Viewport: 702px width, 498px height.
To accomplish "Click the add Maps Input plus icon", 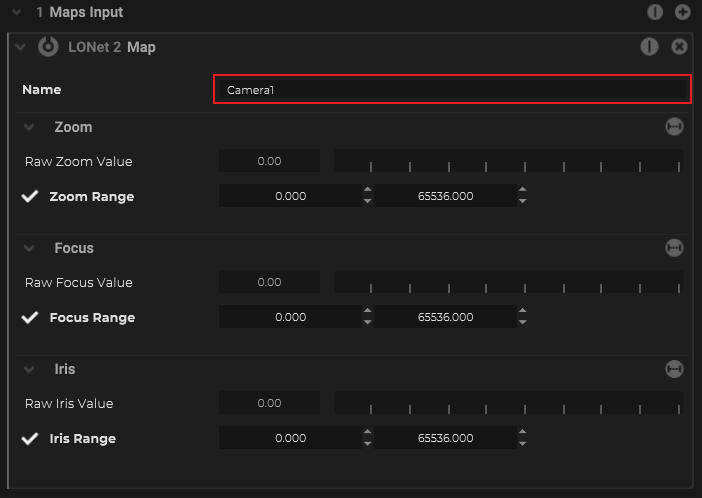I will [683, 13].
